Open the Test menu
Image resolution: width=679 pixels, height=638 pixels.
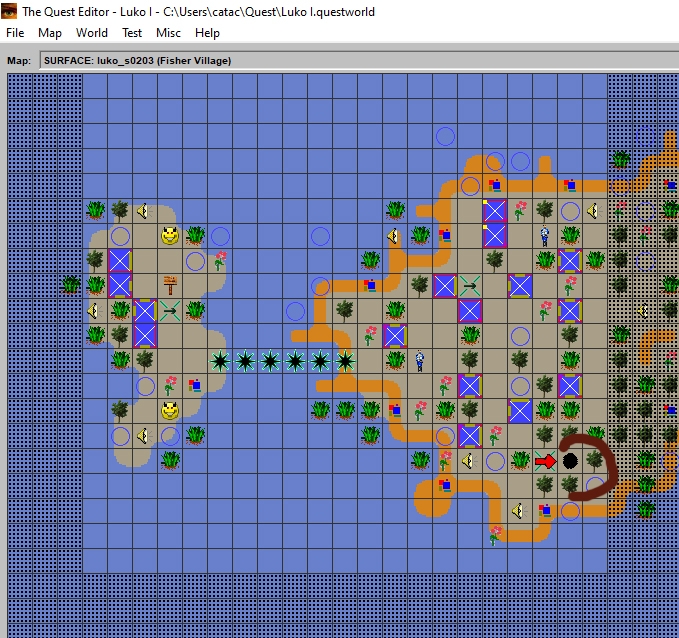click(132, 33)
